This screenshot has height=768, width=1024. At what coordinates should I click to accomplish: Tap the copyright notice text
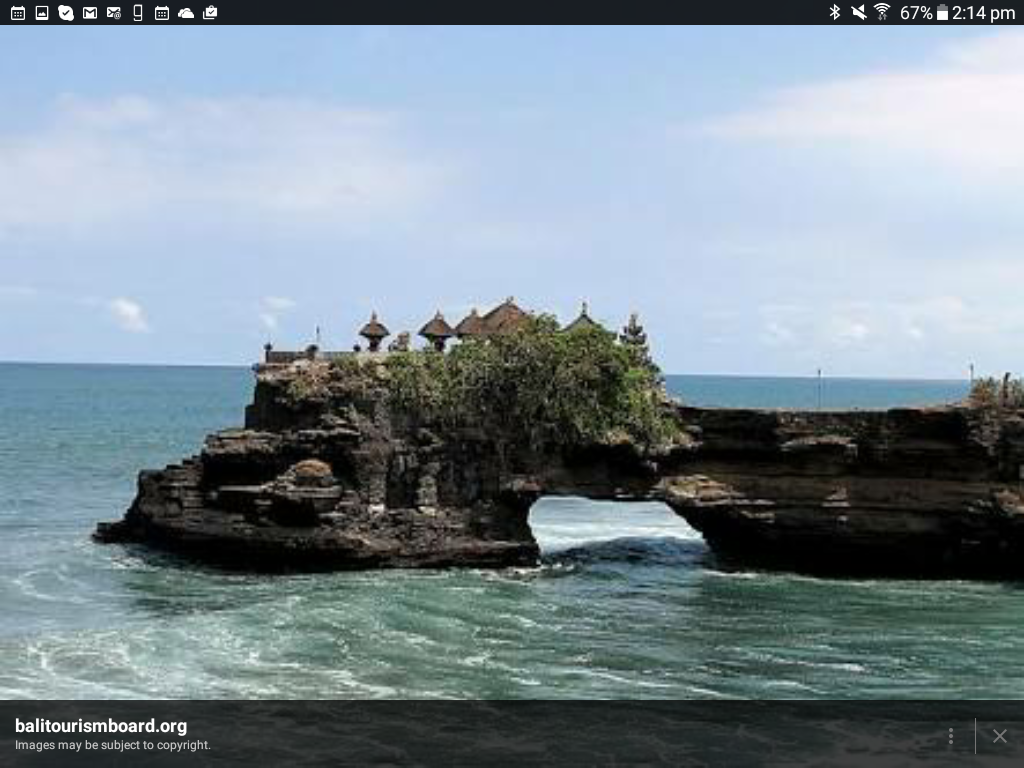tap(113, 745)
